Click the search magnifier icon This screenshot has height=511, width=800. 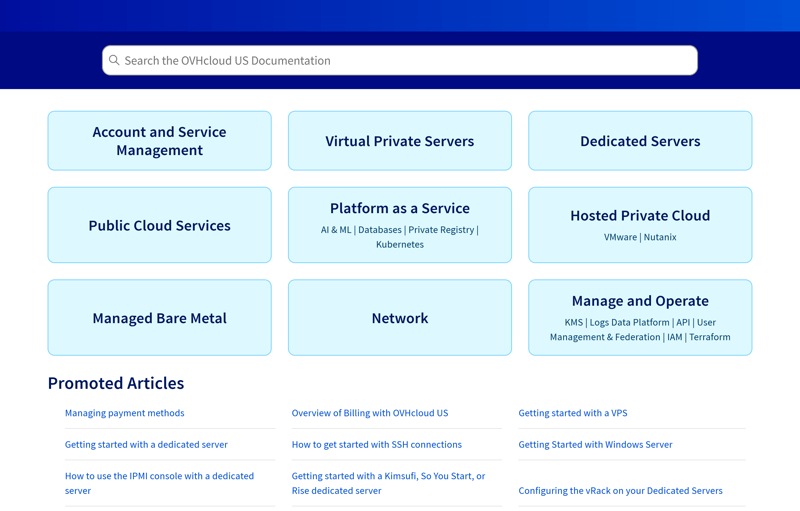coord(114,60)
